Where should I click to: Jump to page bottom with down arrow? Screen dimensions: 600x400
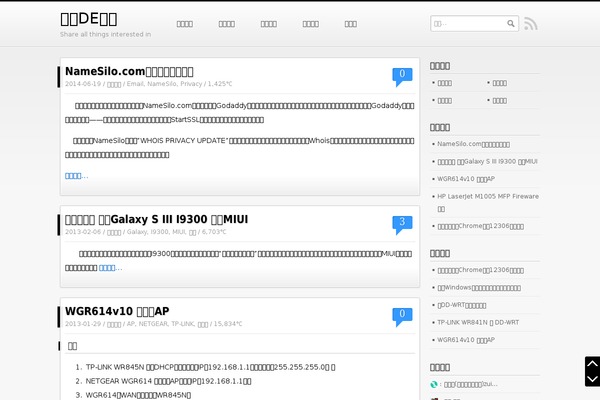coord(592,379)
